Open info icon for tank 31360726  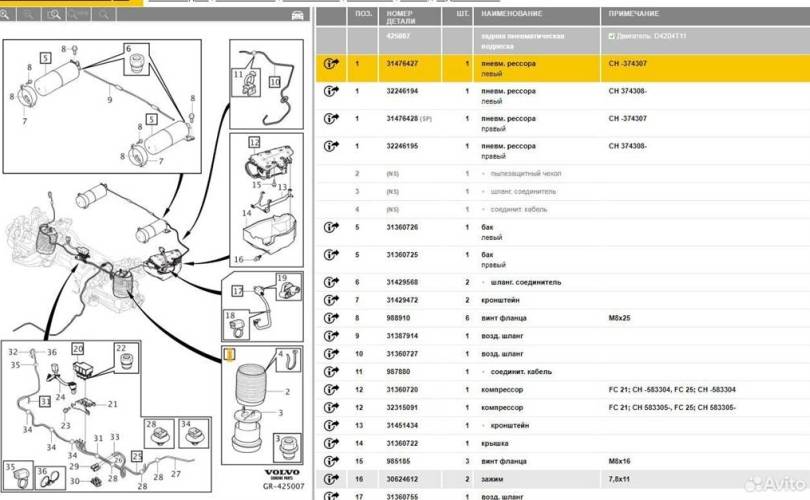(331, 227)
